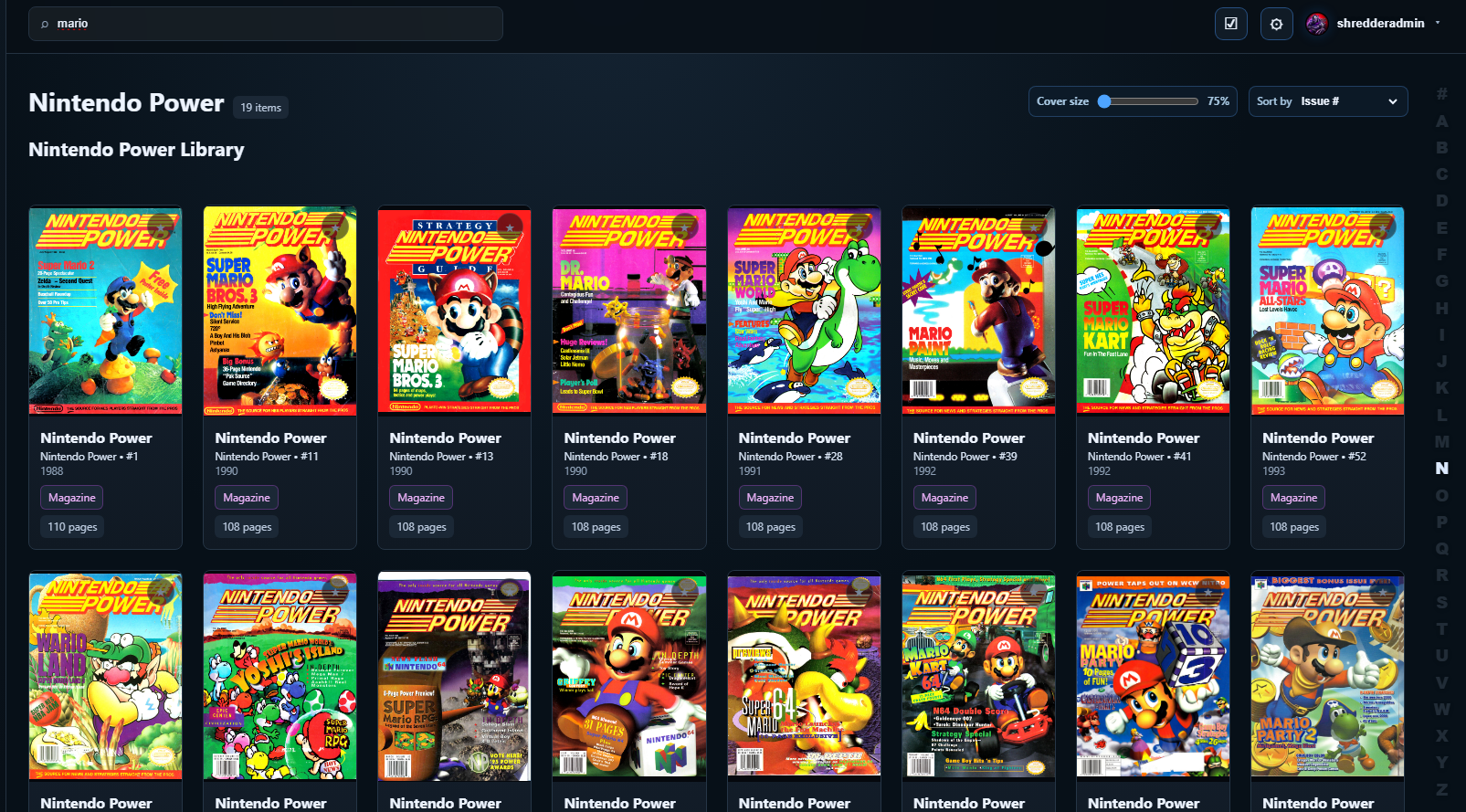The image size is (1466, 812).
Task: Mark Super Mario World issue #28 as favorite
Action: [859, 227]
